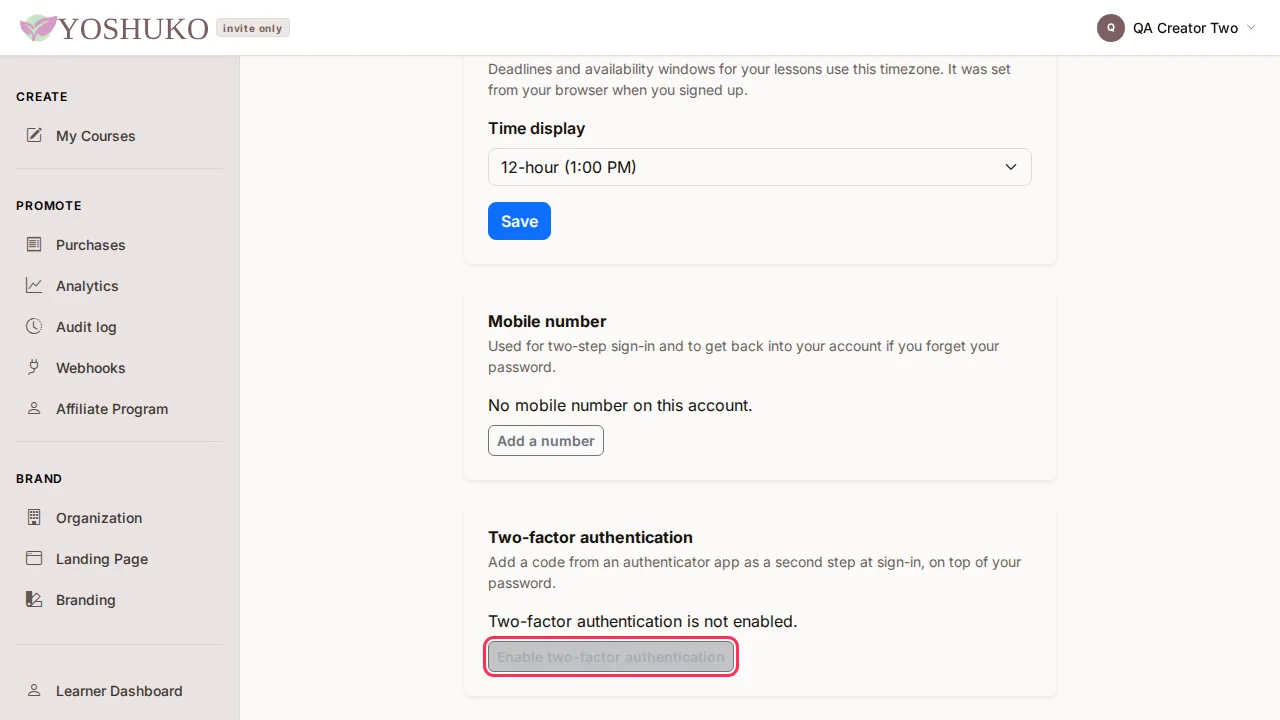Click the My Courses pencil icon
1280x720 pixels.
pos(34,135)
